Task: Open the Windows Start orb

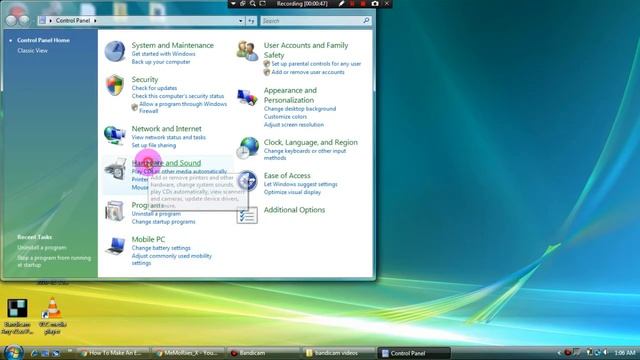Action: pos(13,352)
